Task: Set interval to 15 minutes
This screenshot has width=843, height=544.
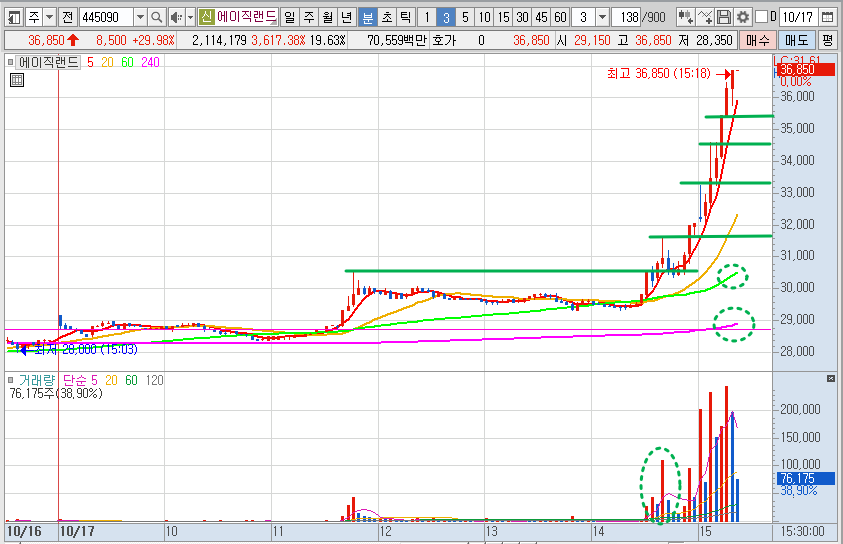Action: [503, 18]
